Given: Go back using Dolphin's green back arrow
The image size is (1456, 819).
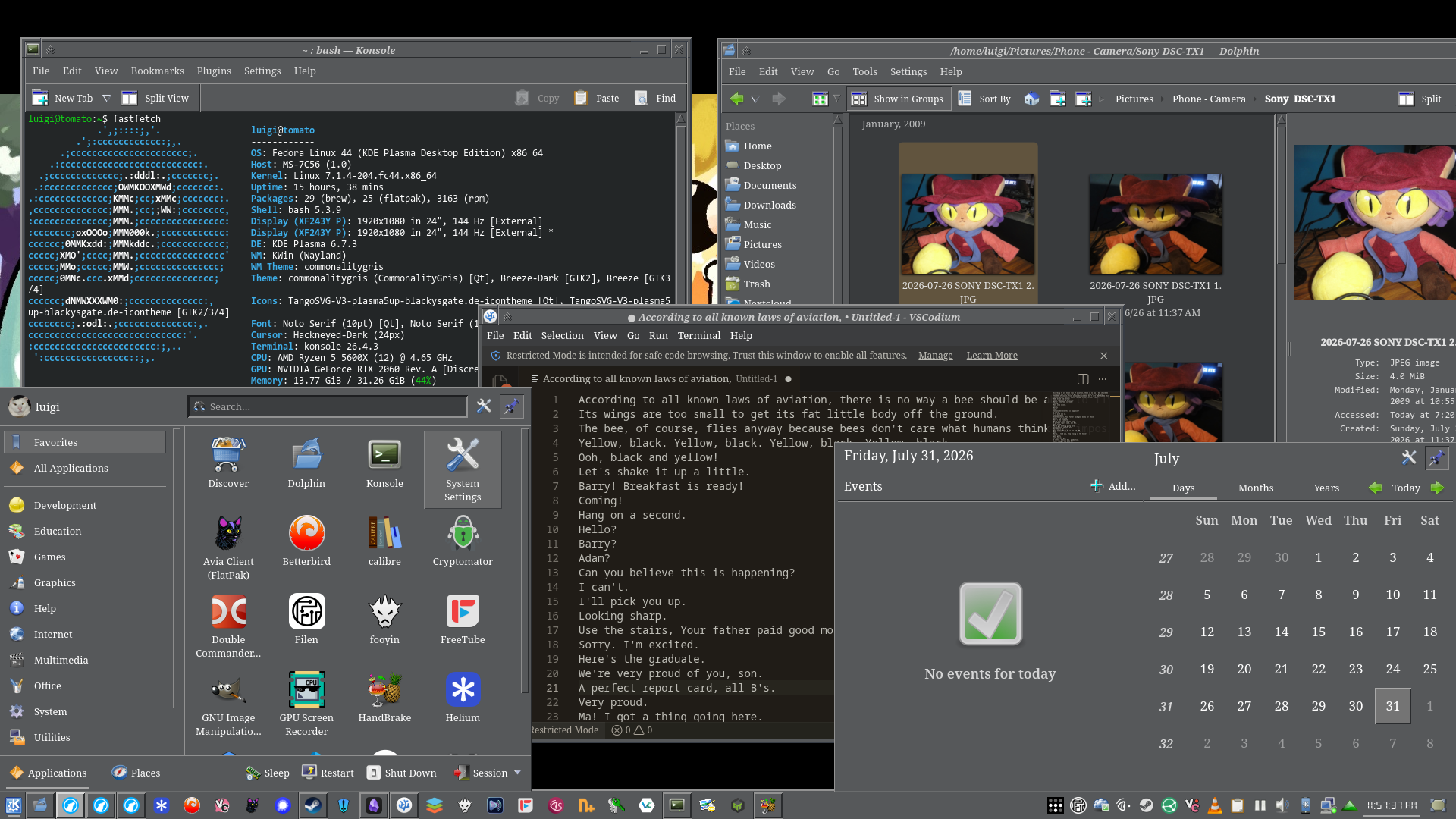Looking at the screenshot, I should coord(736,99).
